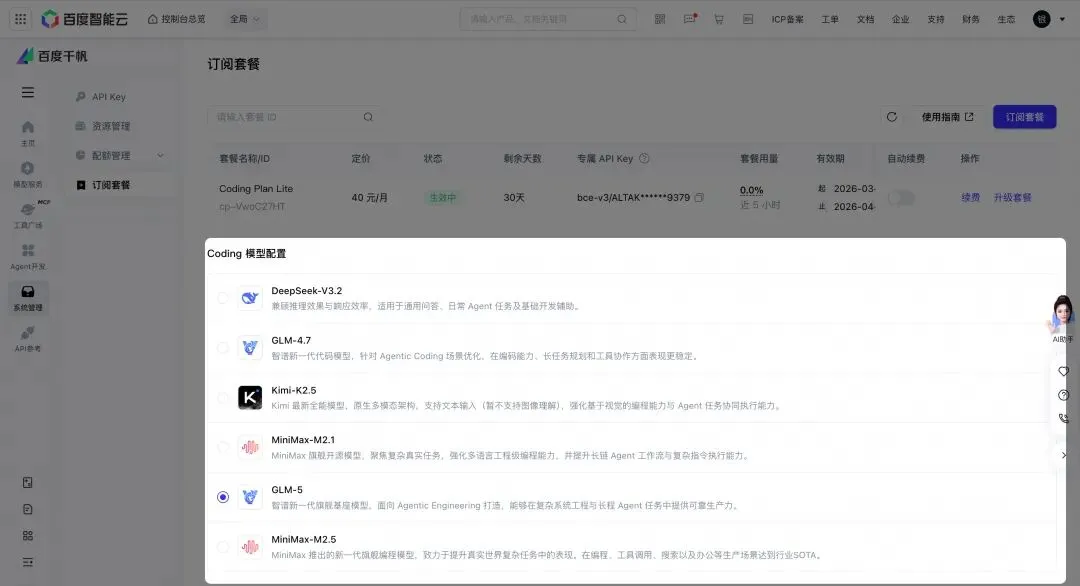Expand the account menu arrow beside avatar

1062,19
